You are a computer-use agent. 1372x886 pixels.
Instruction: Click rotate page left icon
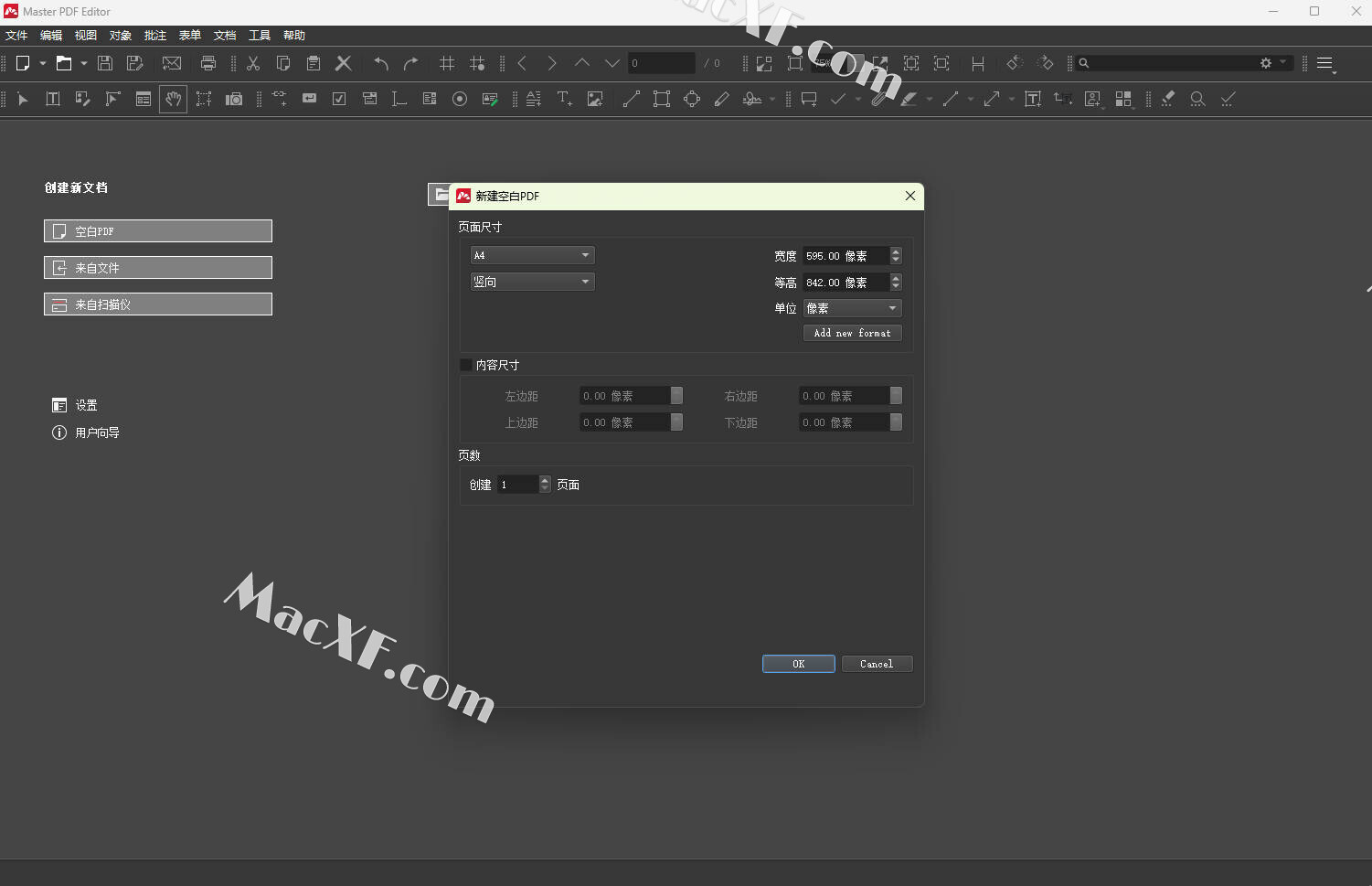point(1014,63)
